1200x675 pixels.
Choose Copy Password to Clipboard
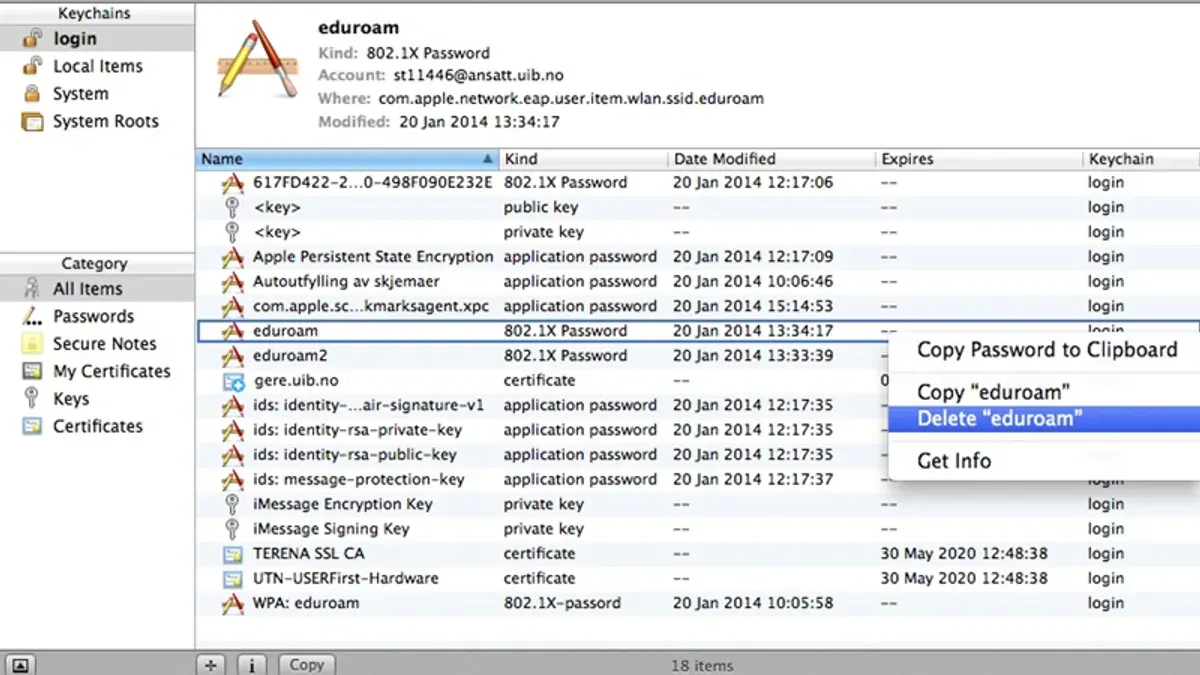1046,350
